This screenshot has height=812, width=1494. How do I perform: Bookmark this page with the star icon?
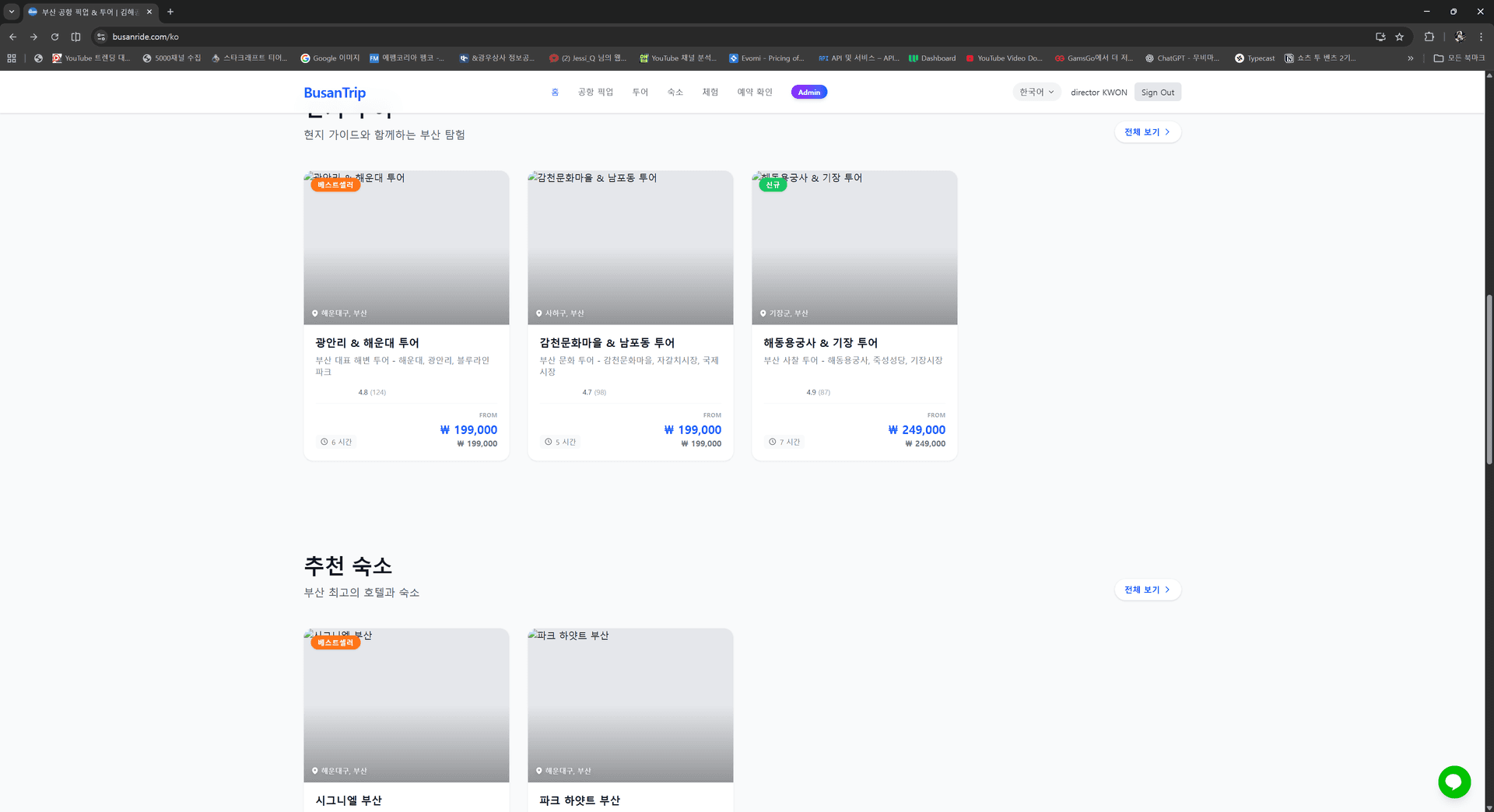[x=1399, y=37]
